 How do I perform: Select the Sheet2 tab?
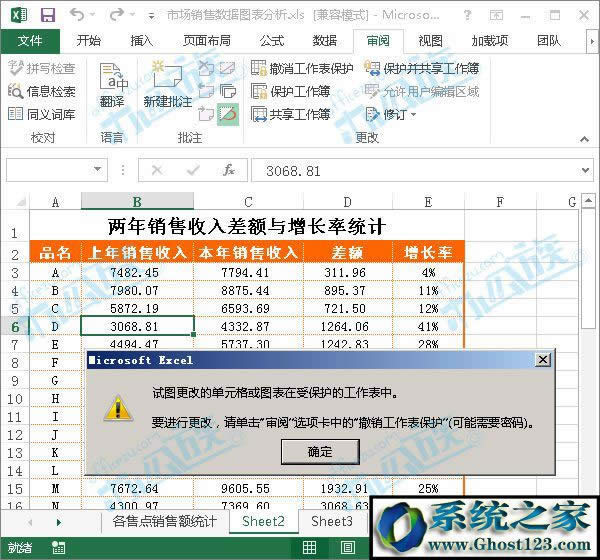(x=264, y=521)
